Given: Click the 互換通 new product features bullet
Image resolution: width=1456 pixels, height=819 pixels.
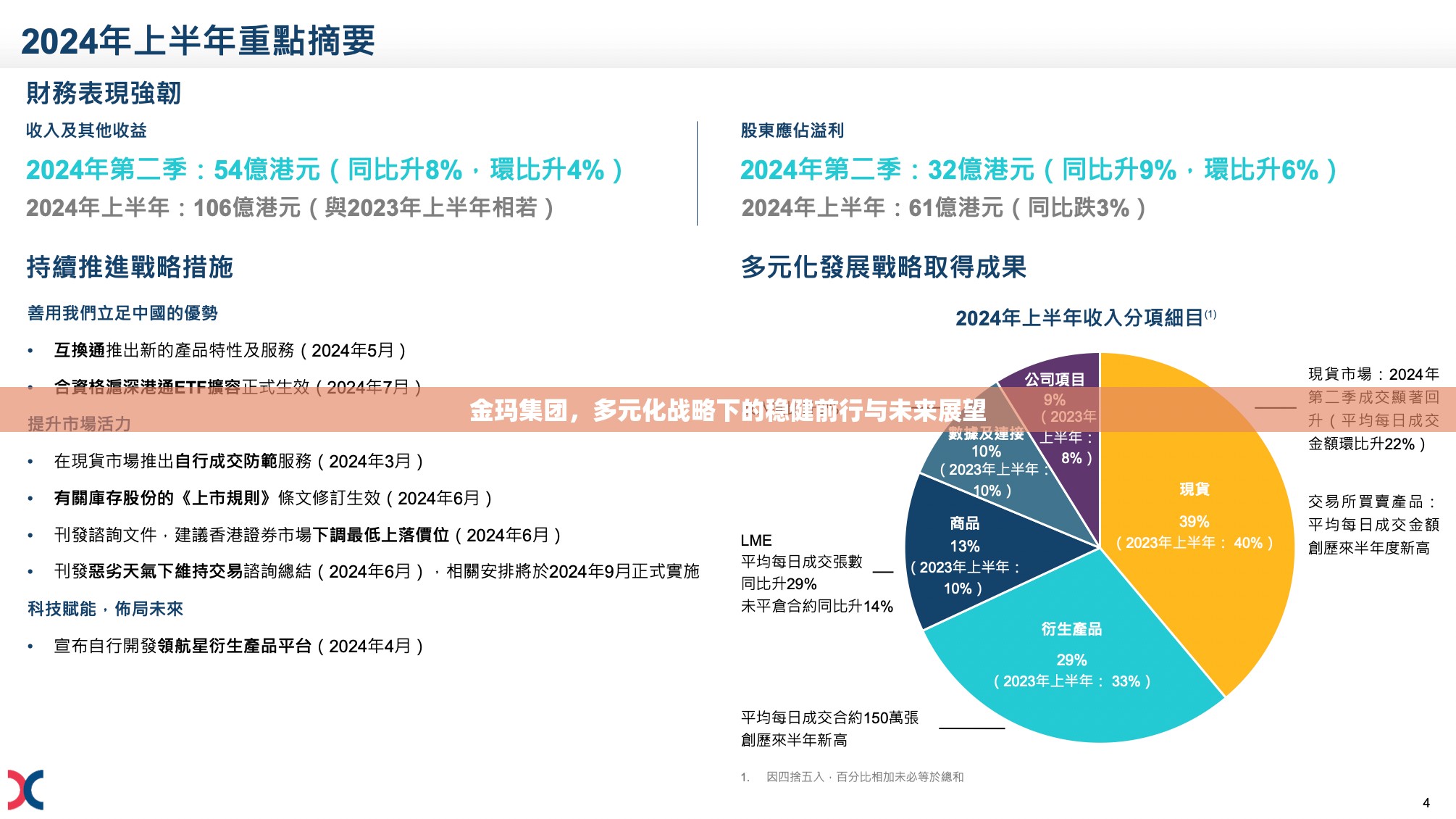Looking at the screenshot, I should (x=230, y=351).
